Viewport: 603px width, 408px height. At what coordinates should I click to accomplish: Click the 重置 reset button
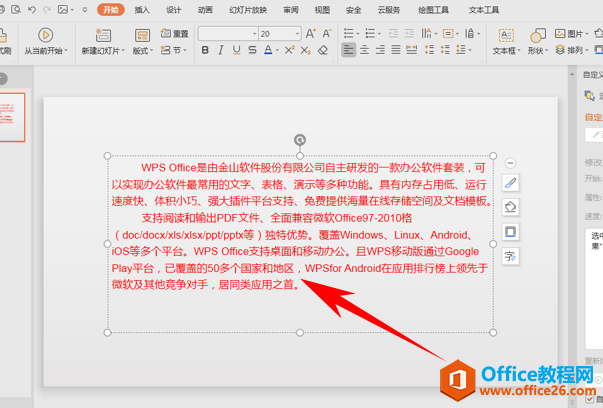(175, 33)
